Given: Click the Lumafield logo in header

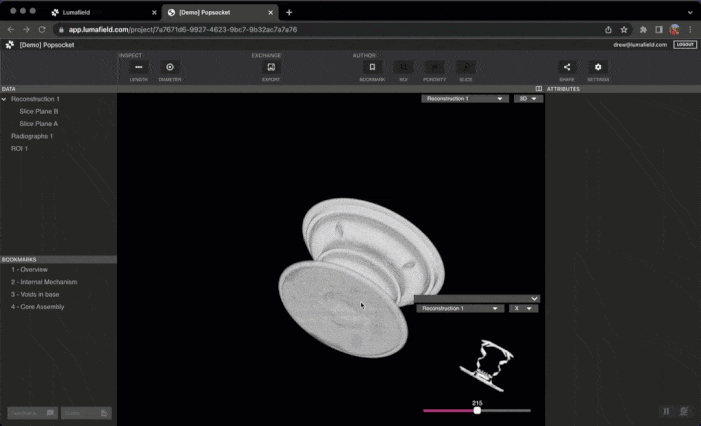Looking at the screenshot, I should [x=9, y=45].
